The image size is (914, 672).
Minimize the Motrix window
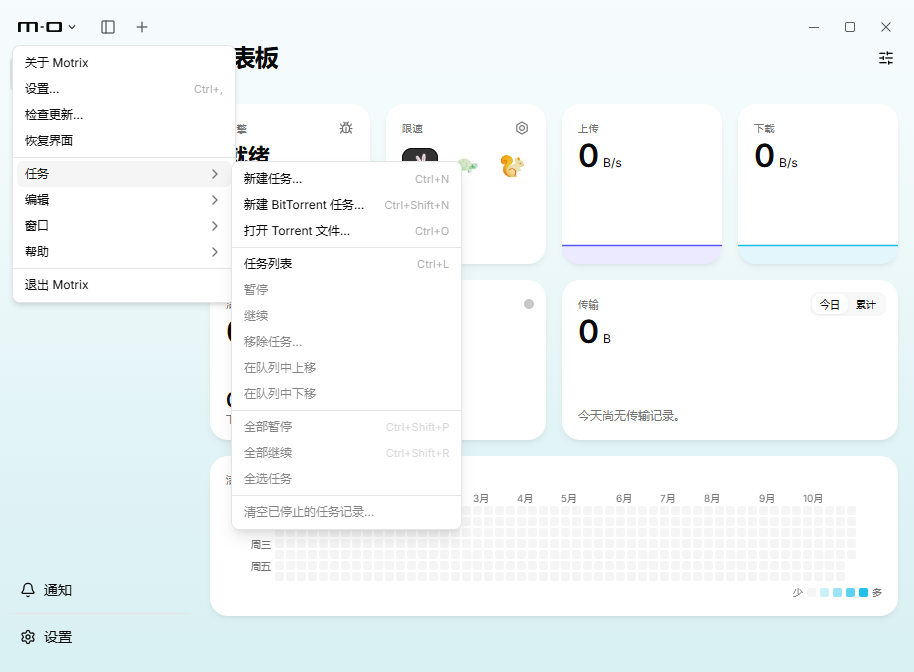click(x=814, y=27)
